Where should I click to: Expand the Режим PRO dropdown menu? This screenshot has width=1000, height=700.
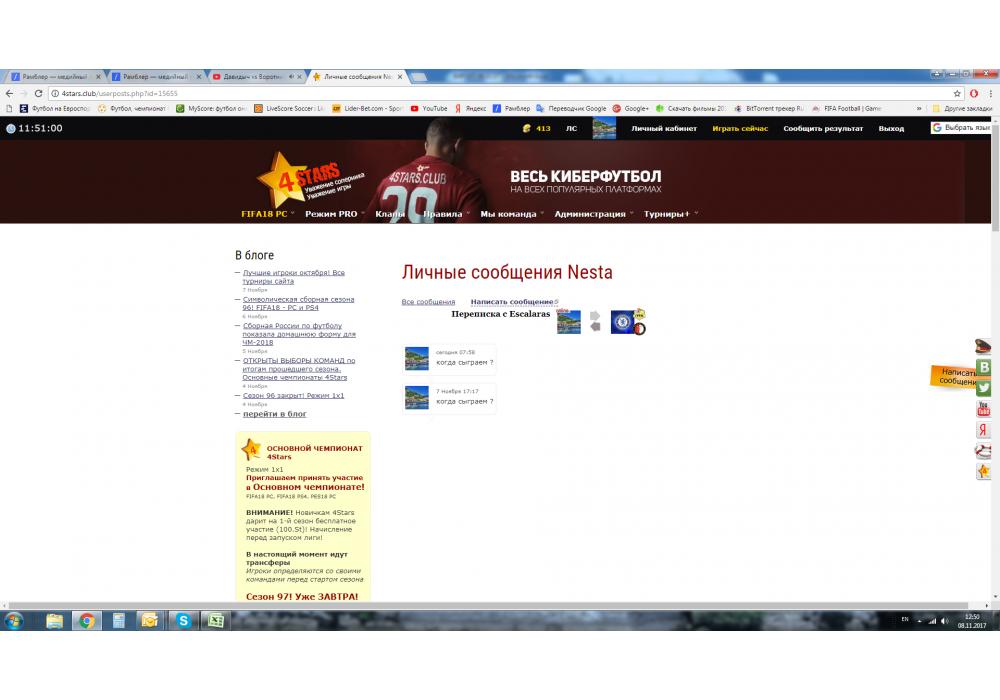[332, 214]
